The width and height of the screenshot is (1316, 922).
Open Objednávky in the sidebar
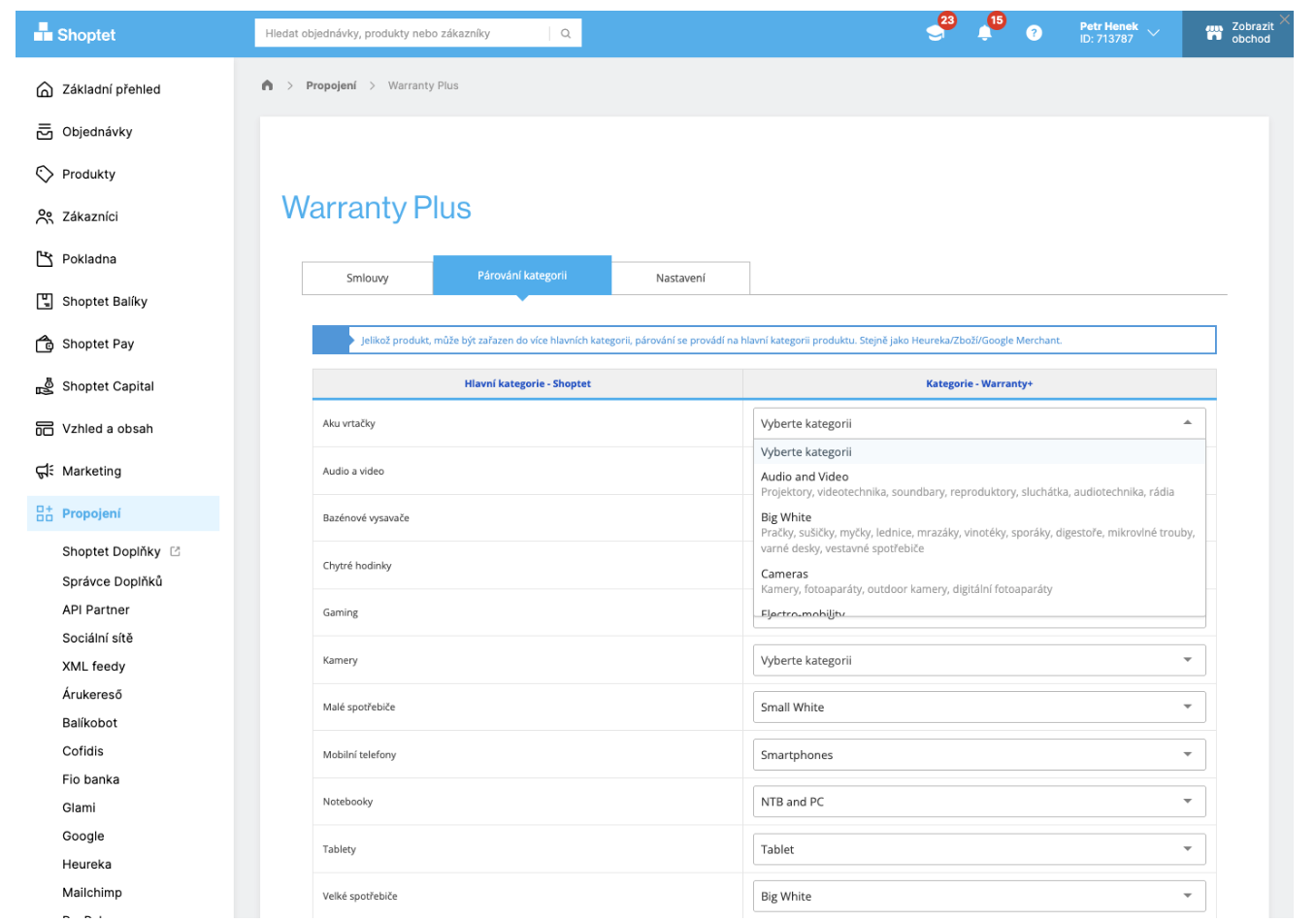point(97,132)
